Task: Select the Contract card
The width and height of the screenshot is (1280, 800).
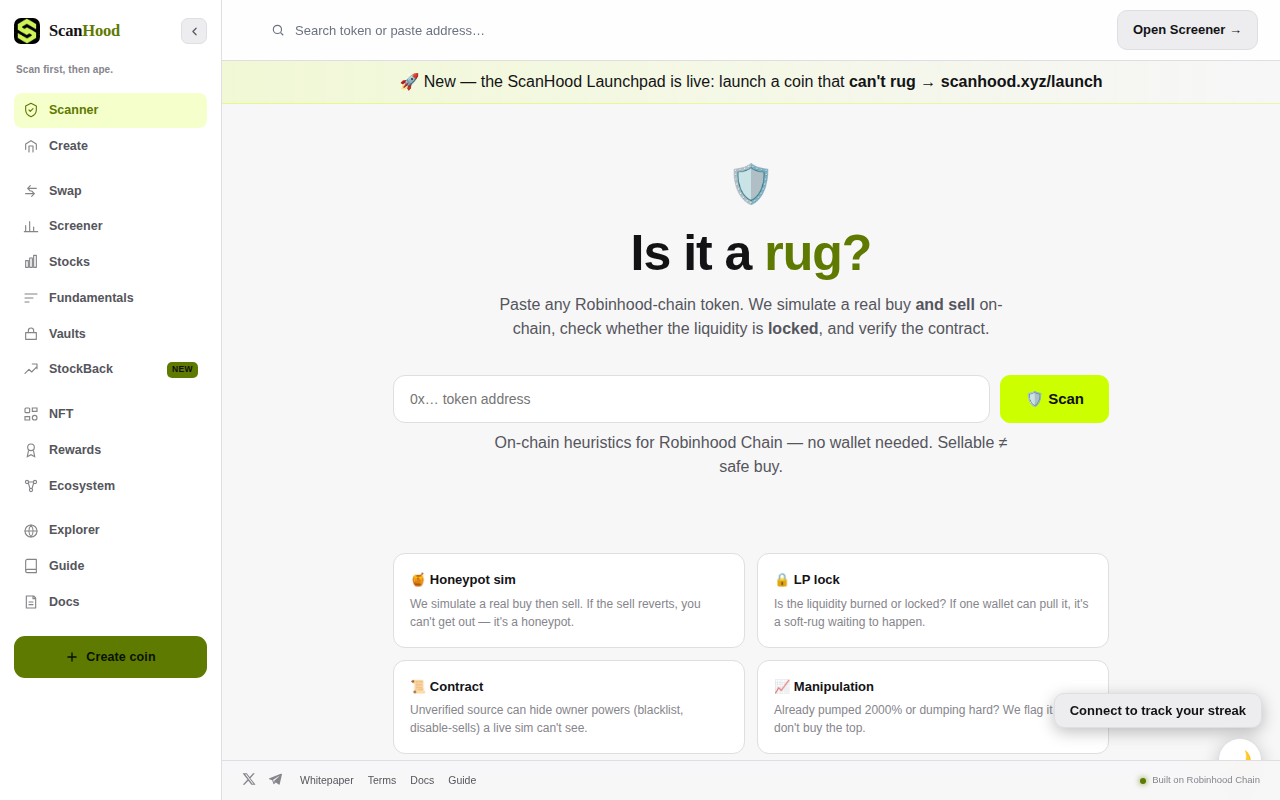Action: tap(569, 707)
